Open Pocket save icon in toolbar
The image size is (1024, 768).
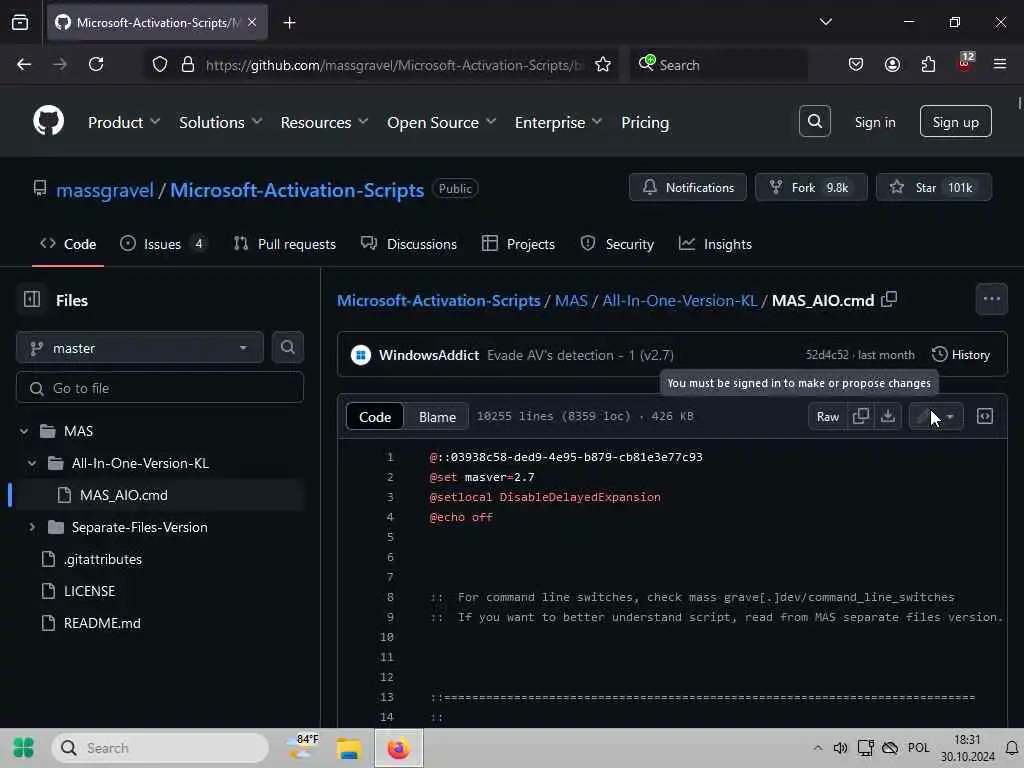pyautogui.click(x=856, y=64)
